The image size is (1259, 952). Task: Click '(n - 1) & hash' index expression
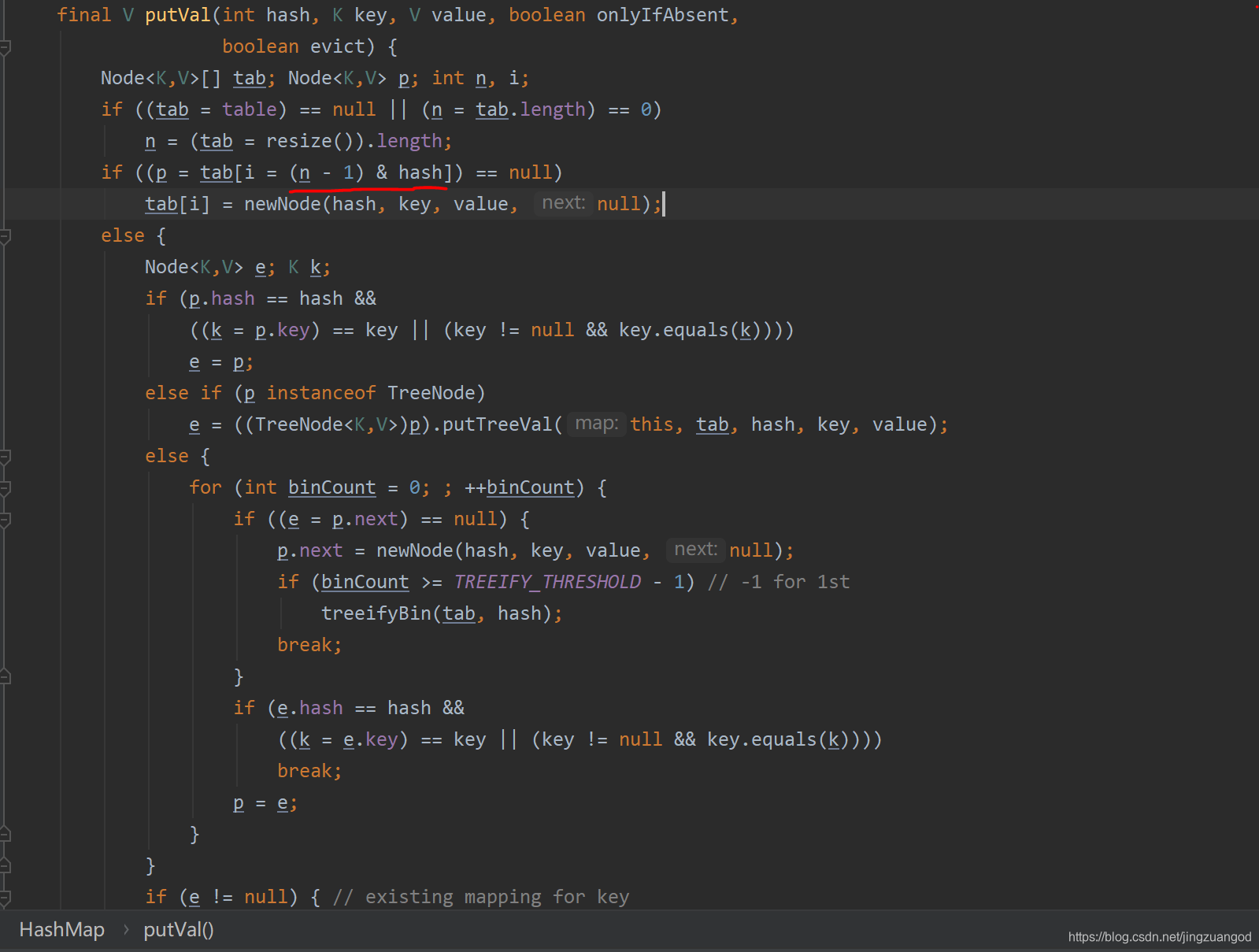click(365, 172)
